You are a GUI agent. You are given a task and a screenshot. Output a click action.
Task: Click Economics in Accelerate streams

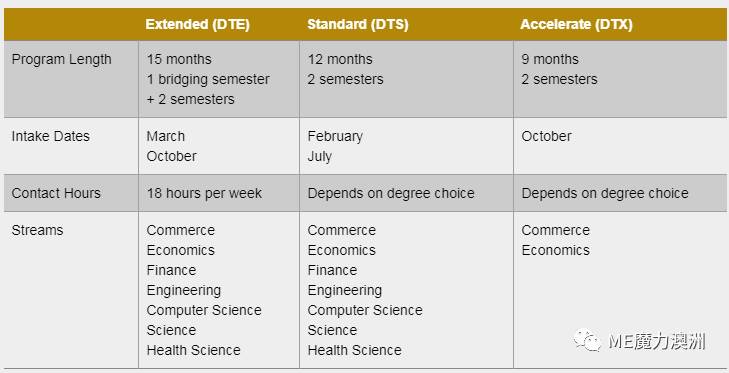555,250
